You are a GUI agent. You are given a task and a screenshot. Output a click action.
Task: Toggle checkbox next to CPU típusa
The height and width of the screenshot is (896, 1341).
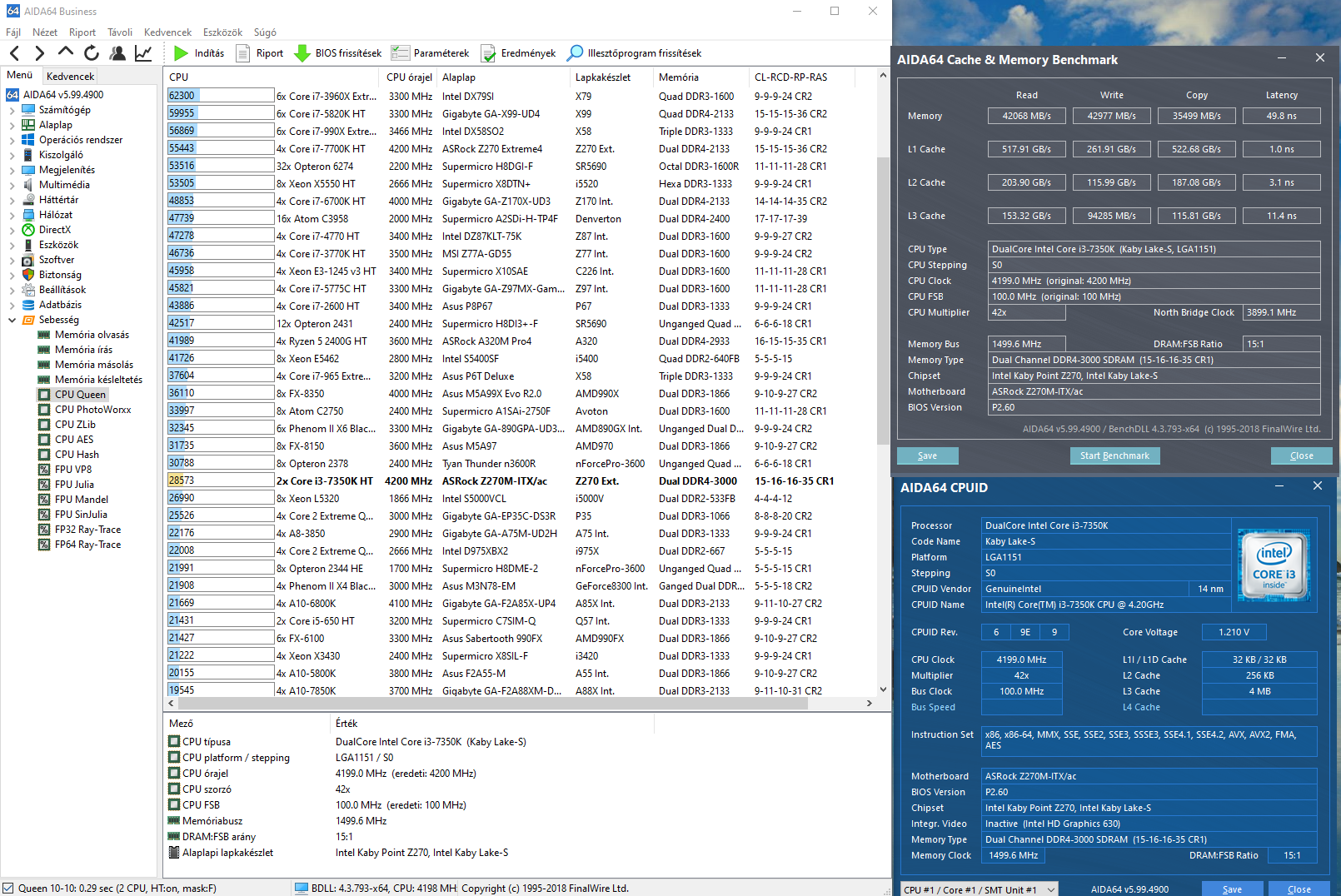[174, 741]
